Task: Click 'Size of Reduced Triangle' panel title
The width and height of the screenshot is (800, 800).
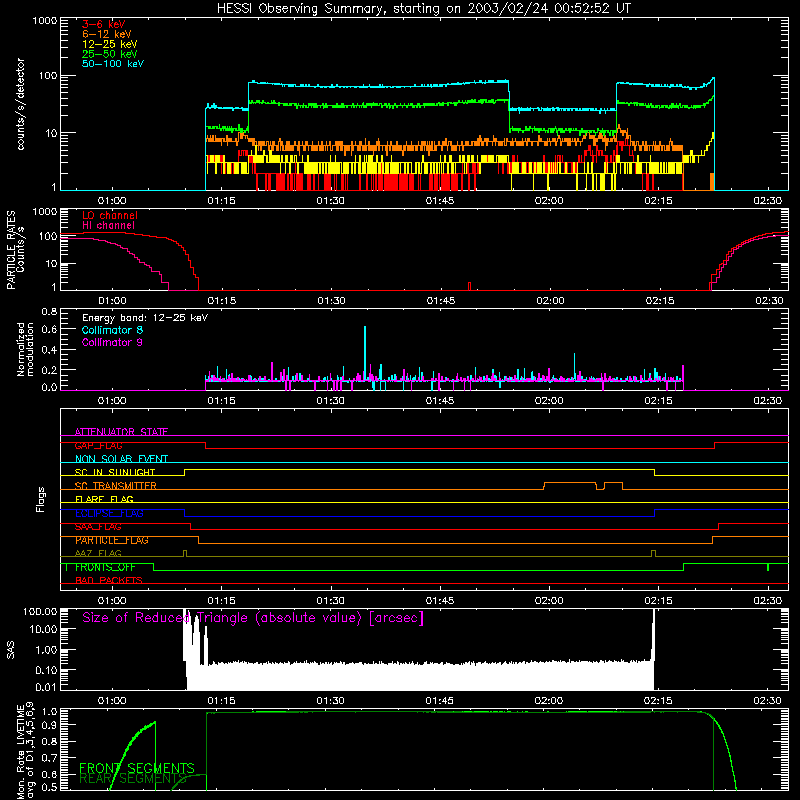Action: click(x=253, y=618)
